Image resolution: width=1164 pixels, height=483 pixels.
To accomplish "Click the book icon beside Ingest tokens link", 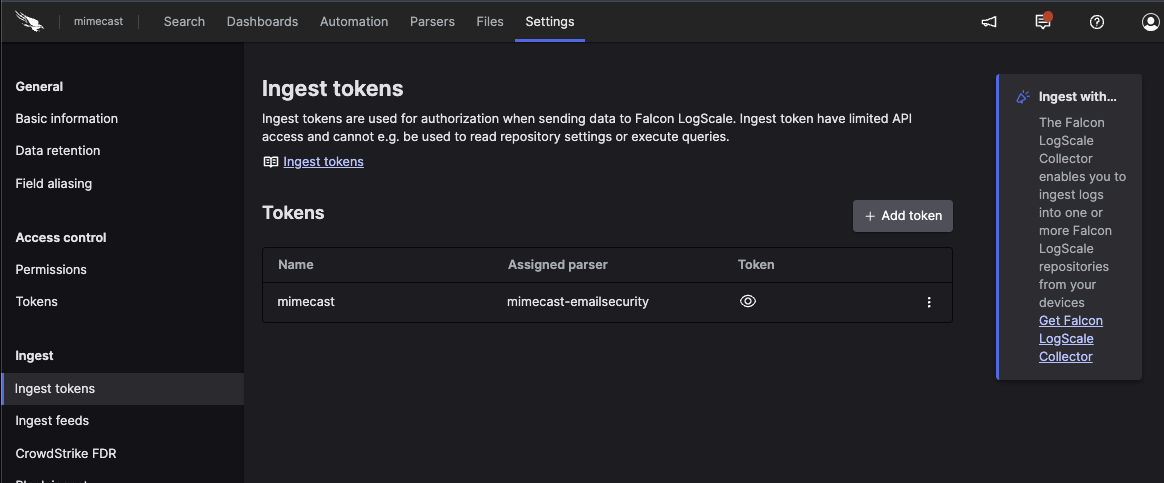I will [x=270, y=162].
